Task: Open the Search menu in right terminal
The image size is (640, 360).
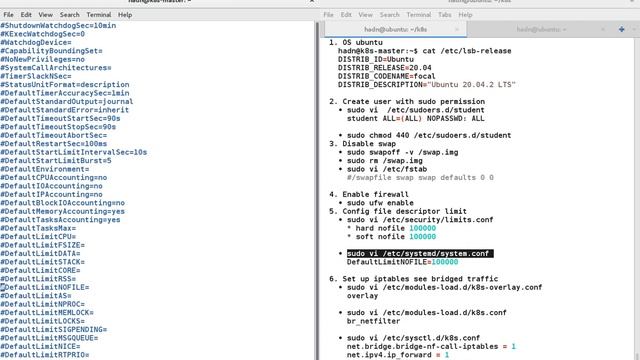Action: point(389,15)
